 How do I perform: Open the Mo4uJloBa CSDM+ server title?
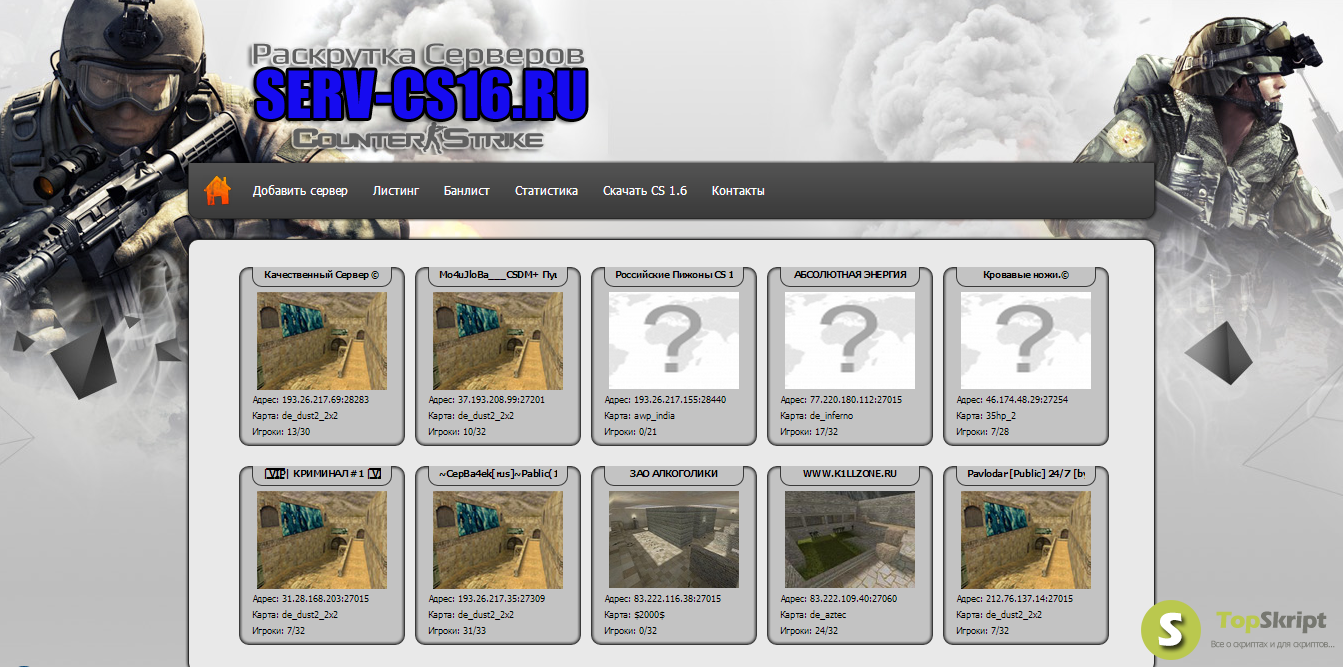point(498,274)
